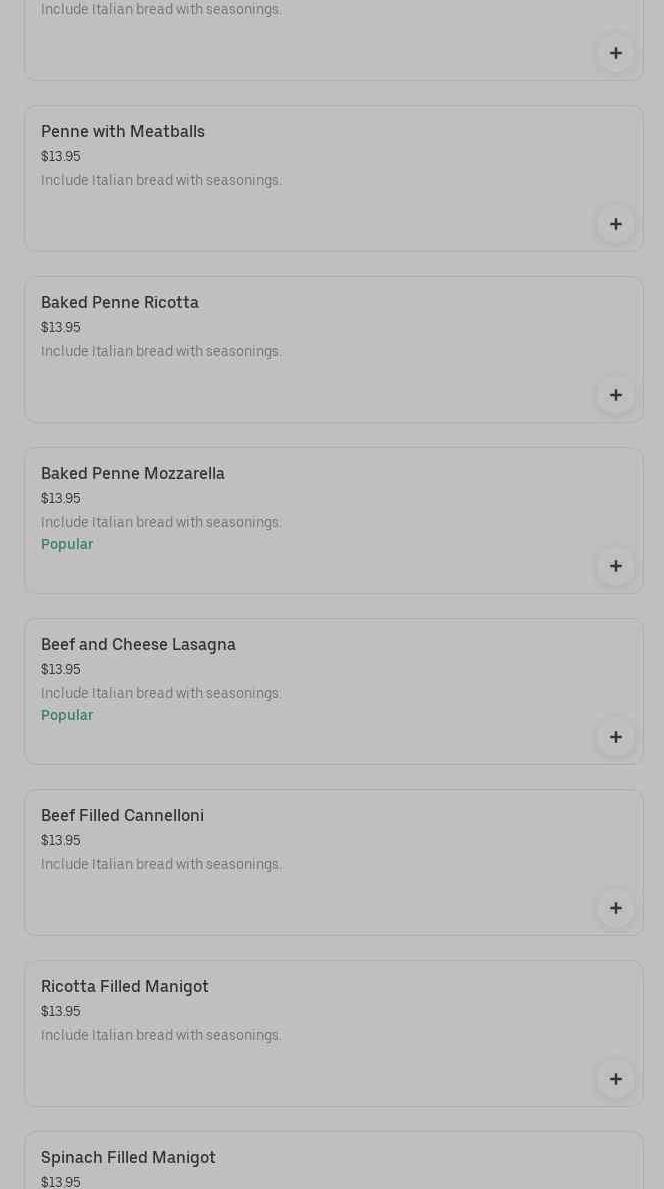Click the Ricotta Filled Manigot description text
This screenshot has width=664, height=1189.
pyautogui.click(x=161, y=1036)
